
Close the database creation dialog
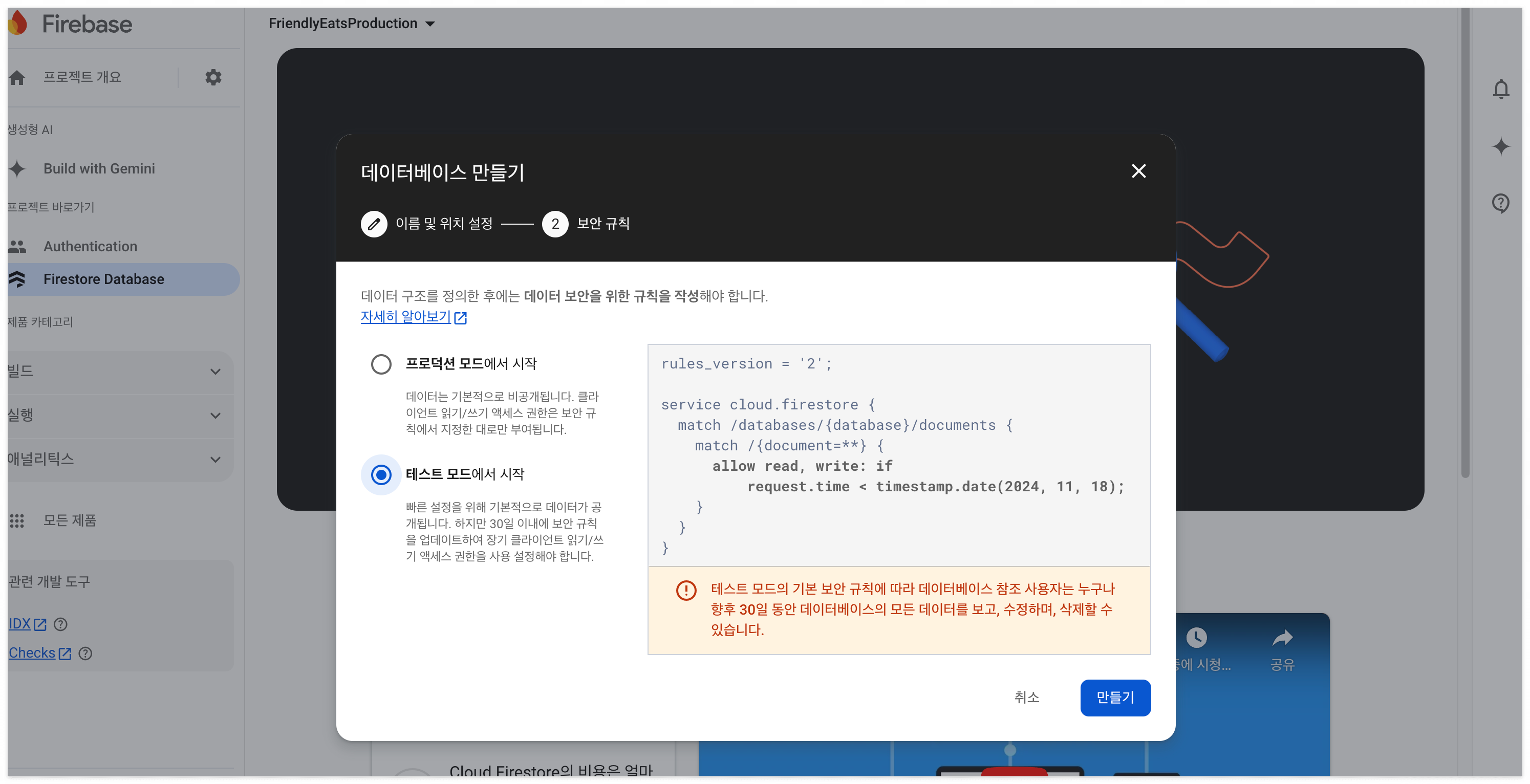[1138, 171]
